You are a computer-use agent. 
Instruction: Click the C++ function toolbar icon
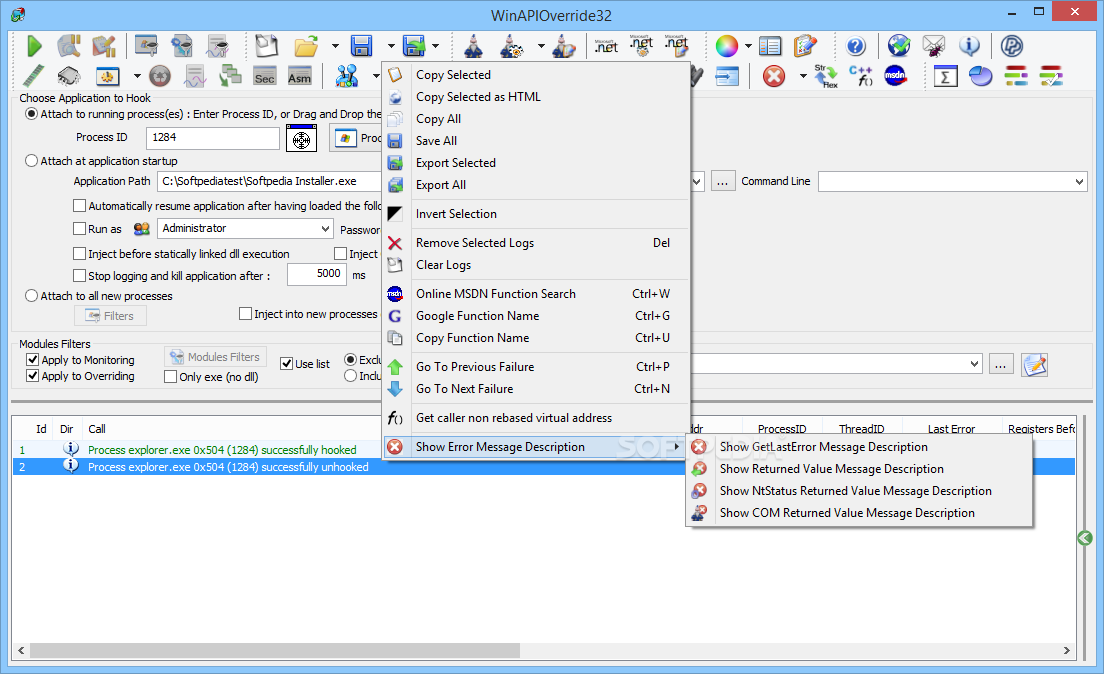pyautogui.click(x=860, y=75)
